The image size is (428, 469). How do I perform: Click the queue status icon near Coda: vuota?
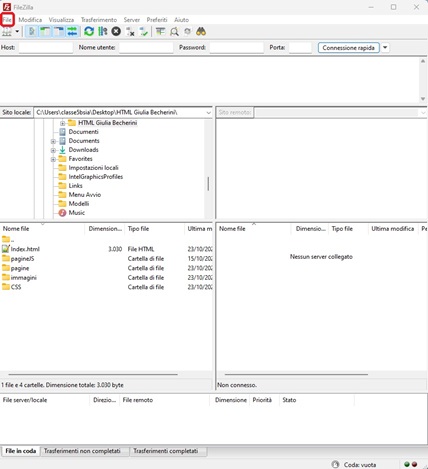335,464
